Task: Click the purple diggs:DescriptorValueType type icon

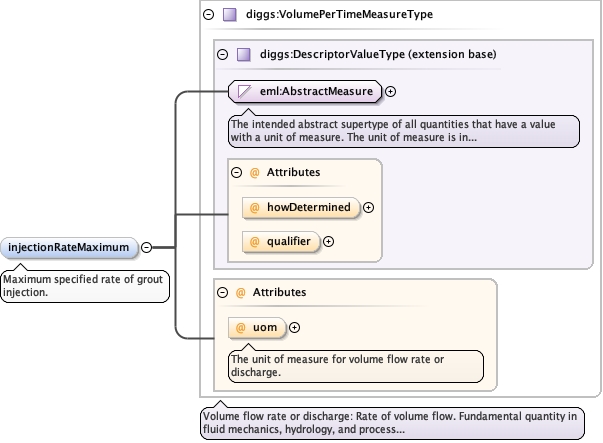Action: coord(244,53)
